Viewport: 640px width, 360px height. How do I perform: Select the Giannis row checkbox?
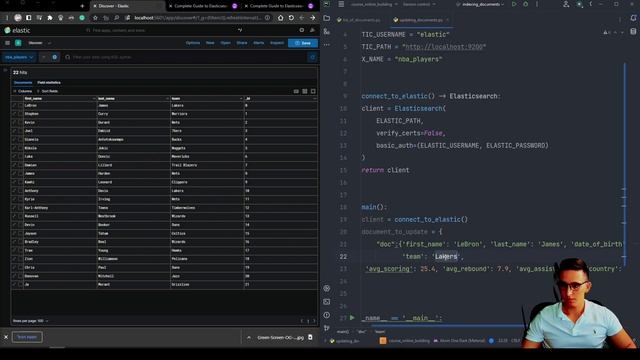[x=20, y=140]
